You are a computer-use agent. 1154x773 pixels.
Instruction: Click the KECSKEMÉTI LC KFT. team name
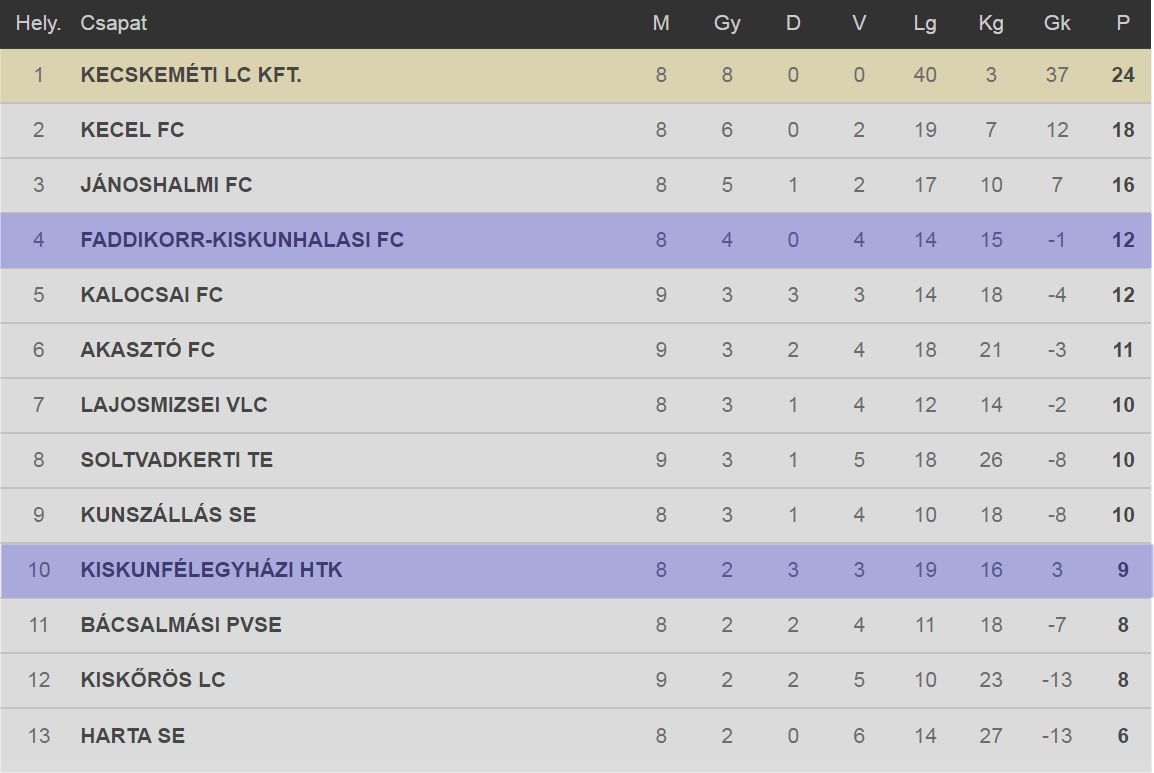click(191, 75)
